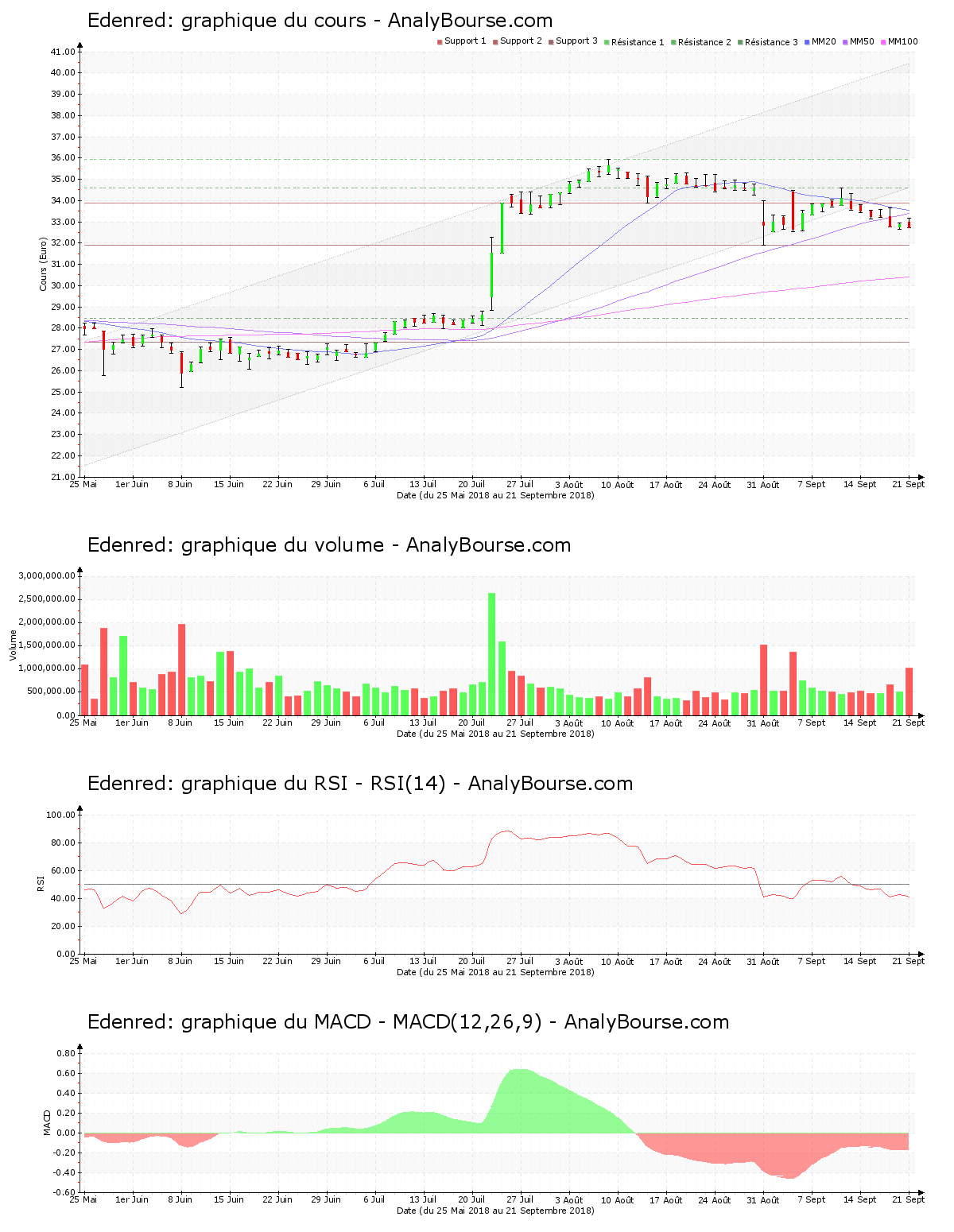The height and width of the screenshot is (1232, 954).
Task: Click the 'graphique du volume' chart title
Action: click(329, 545)
